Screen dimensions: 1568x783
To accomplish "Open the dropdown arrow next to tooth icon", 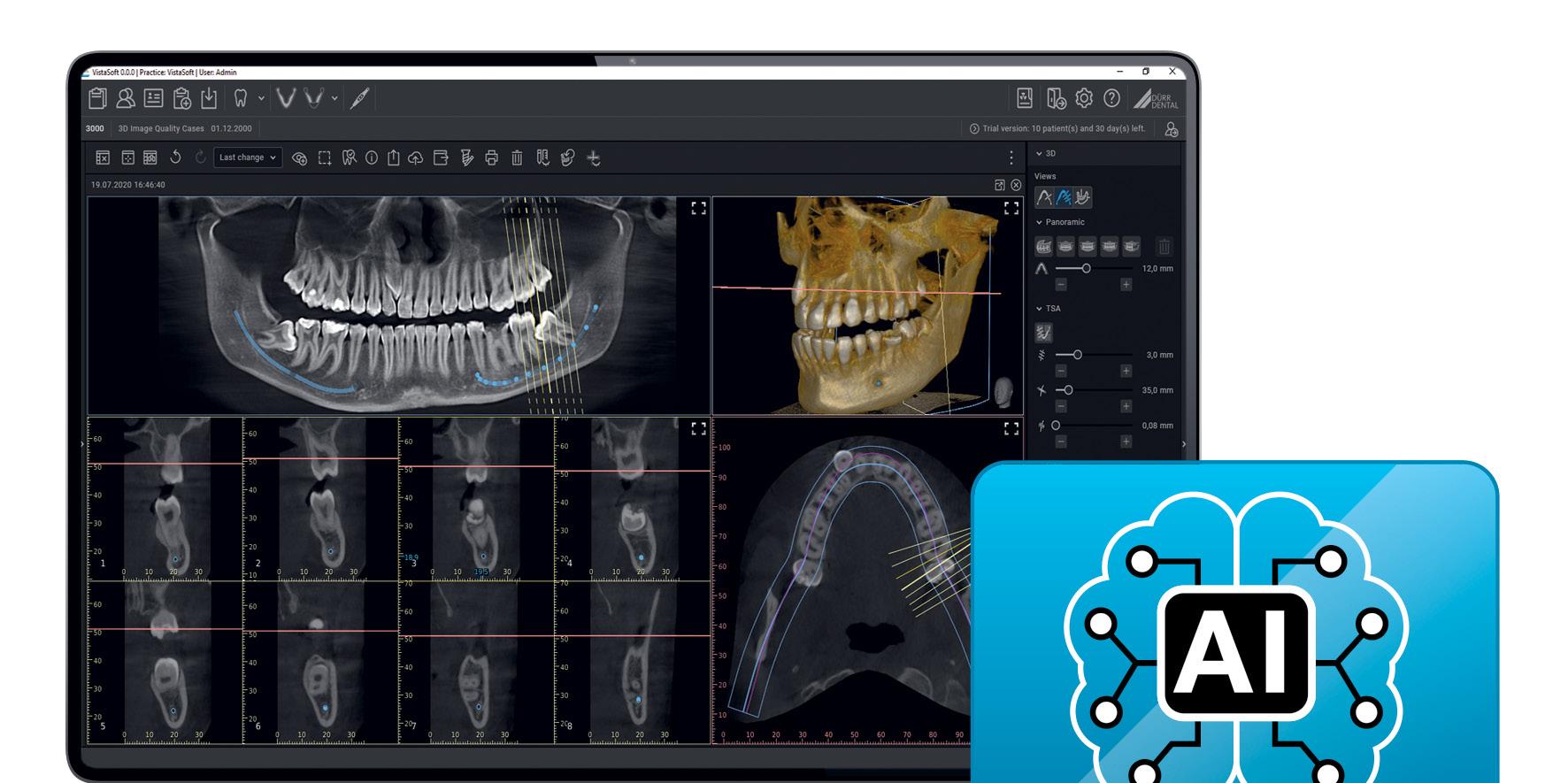I will [261, 98].
